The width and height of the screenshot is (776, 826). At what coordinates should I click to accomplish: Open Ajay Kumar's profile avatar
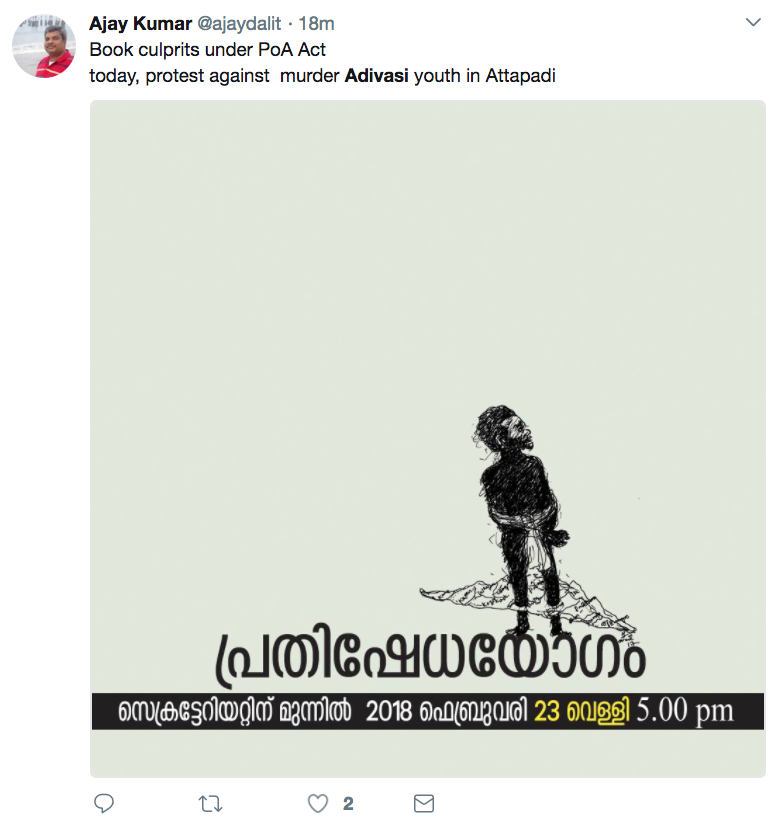click(44, 46)
